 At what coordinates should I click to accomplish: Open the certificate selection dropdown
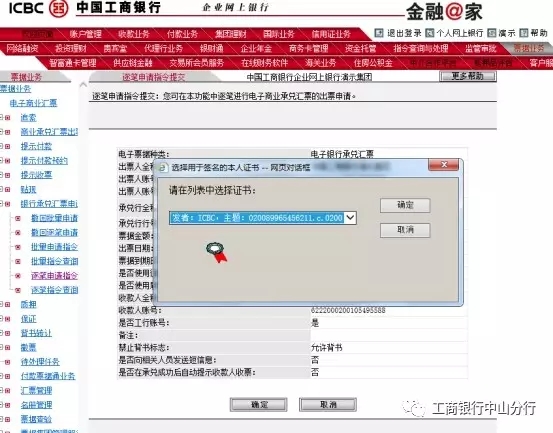click(x=350, y=218)
